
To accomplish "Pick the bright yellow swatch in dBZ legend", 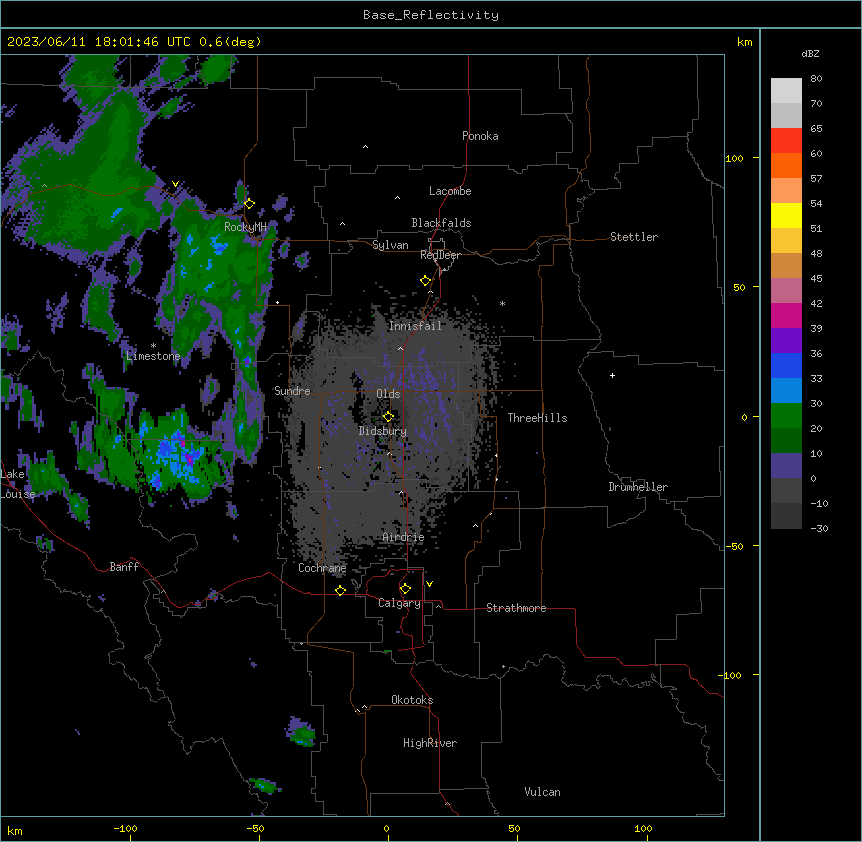I will 786,215.
